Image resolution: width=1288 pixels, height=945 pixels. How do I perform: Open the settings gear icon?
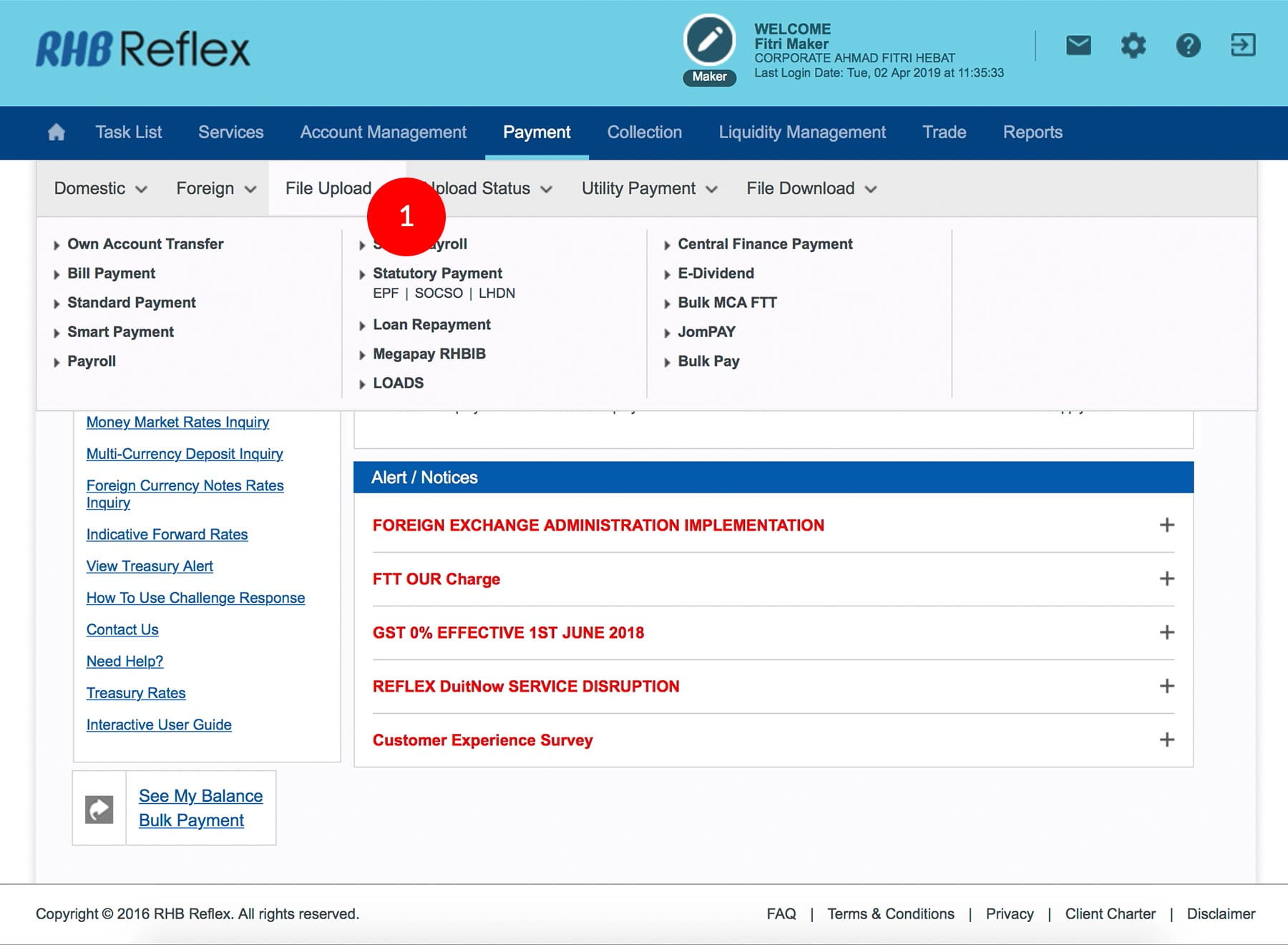pyautogui.click(x=1133, y=46)
